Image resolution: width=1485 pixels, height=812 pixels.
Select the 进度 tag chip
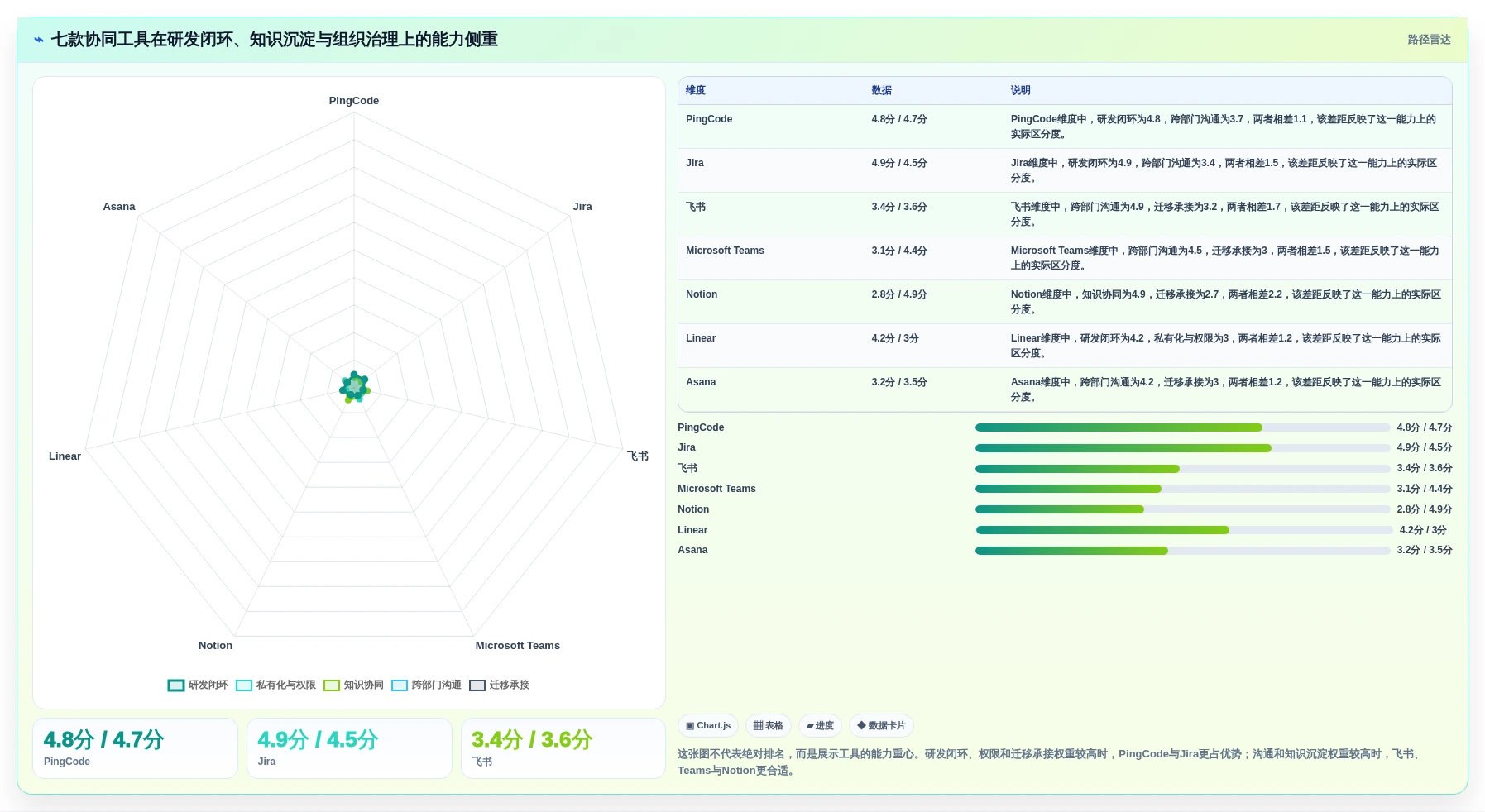pyautogui.click(x=820, y=725)
